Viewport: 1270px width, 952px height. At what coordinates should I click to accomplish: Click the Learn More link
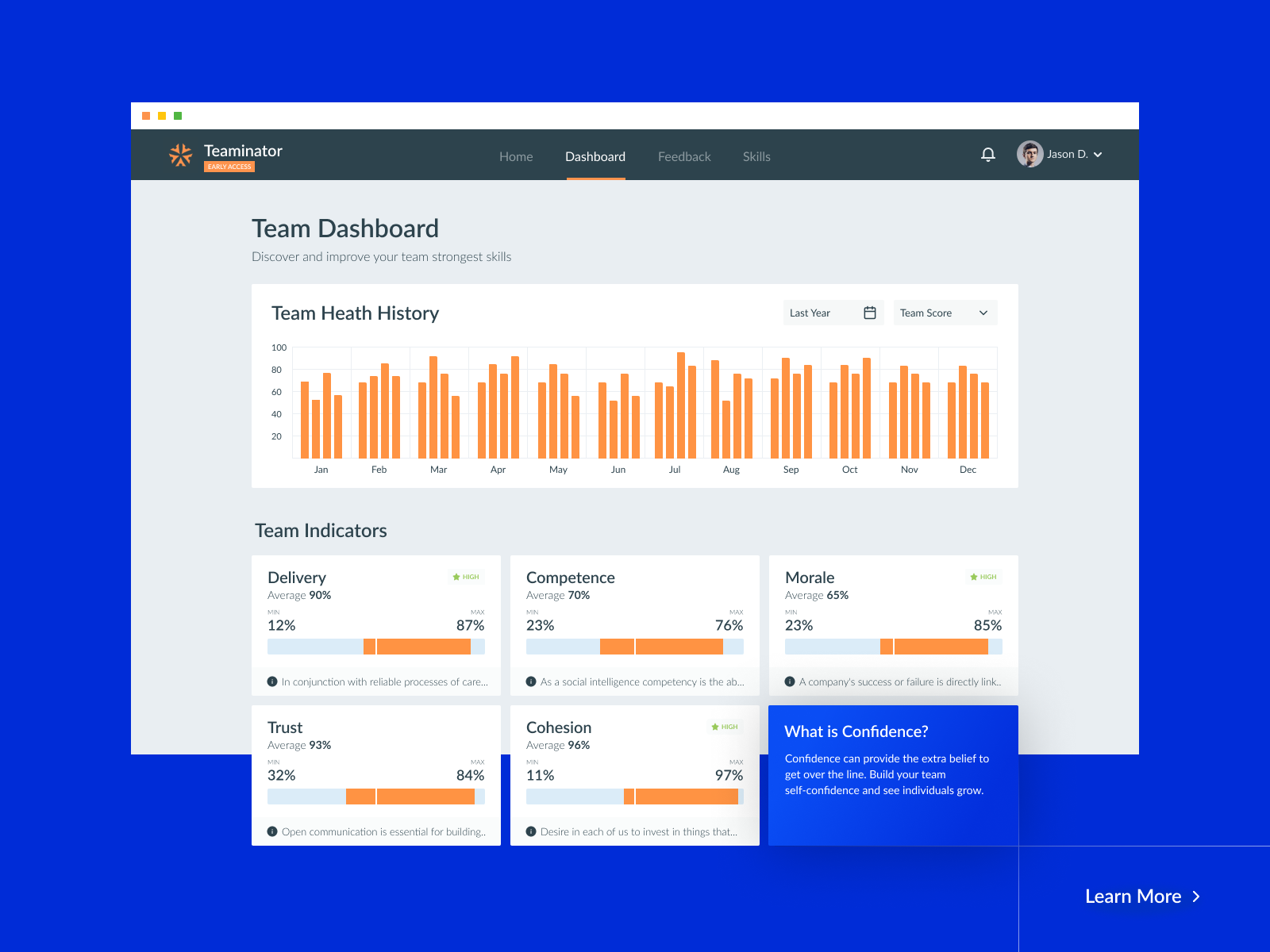1141,896
